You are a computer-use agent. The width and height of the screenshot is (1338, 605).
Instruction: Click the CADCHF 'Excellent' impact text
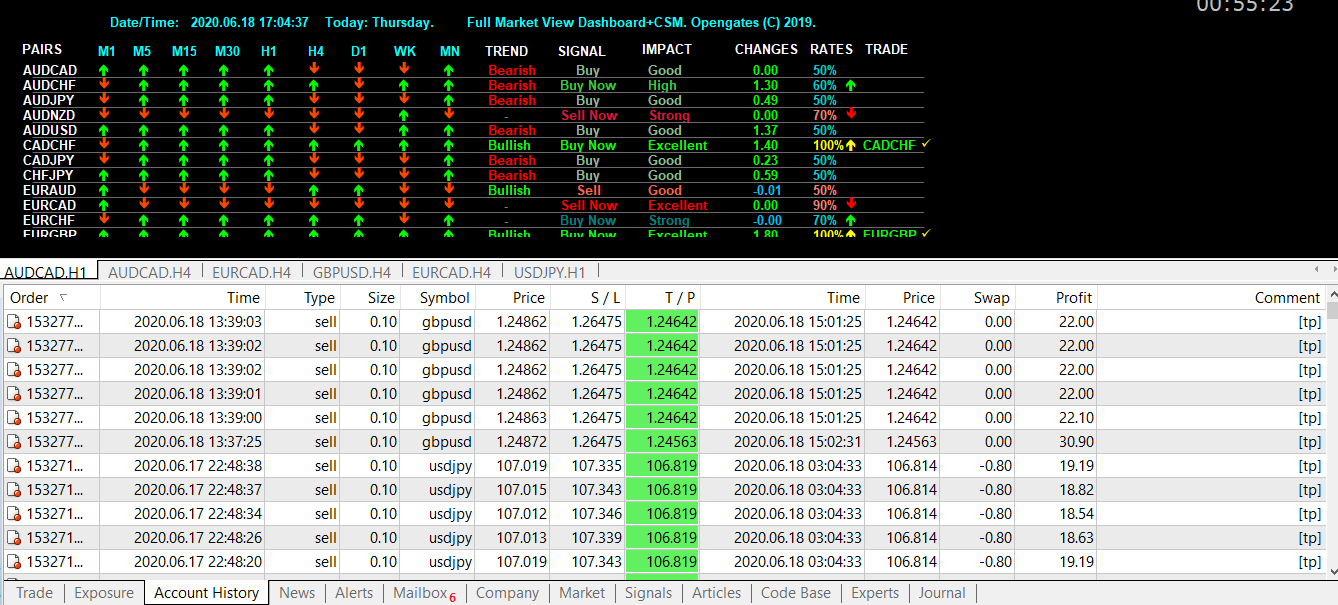[x=677, y=145]
